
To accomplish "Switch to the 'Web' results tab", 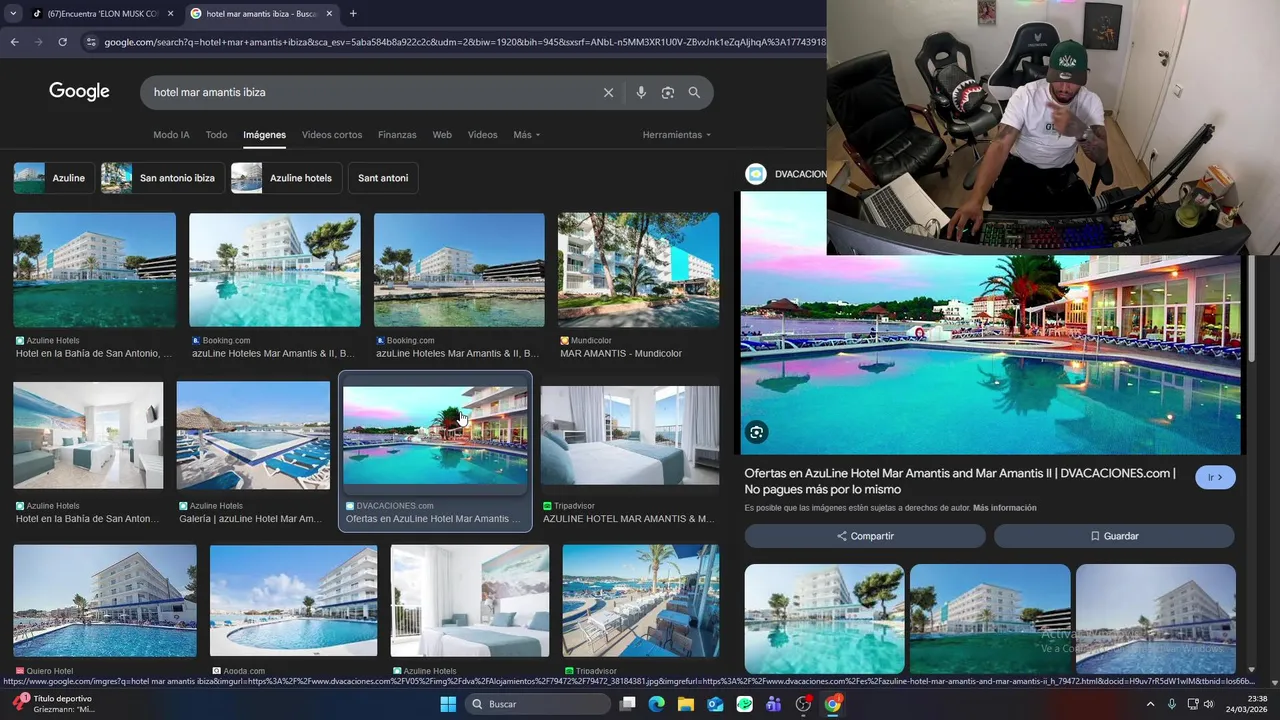I will pos(442,135).
